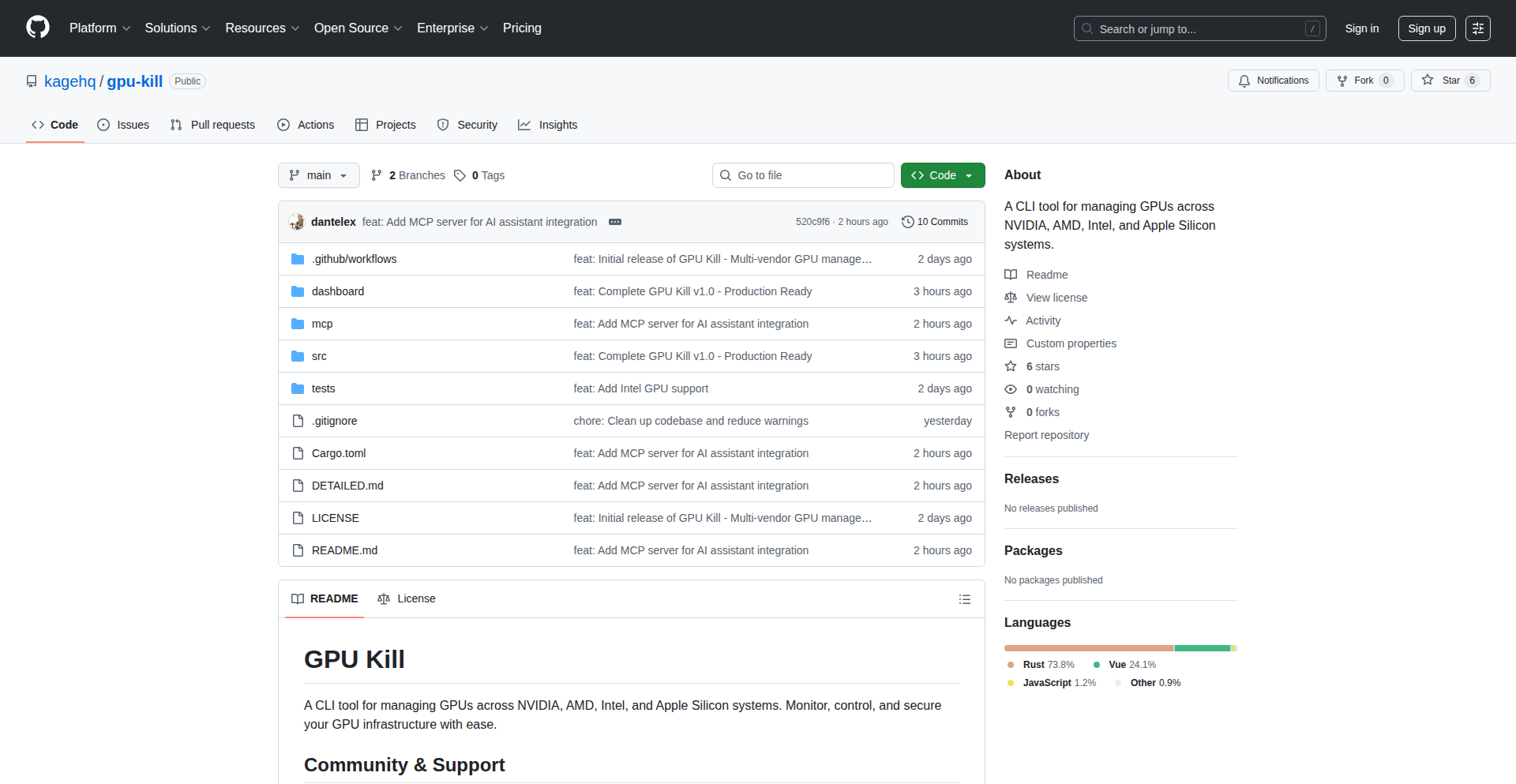Expand the Solutions menu

click(178, 28)
